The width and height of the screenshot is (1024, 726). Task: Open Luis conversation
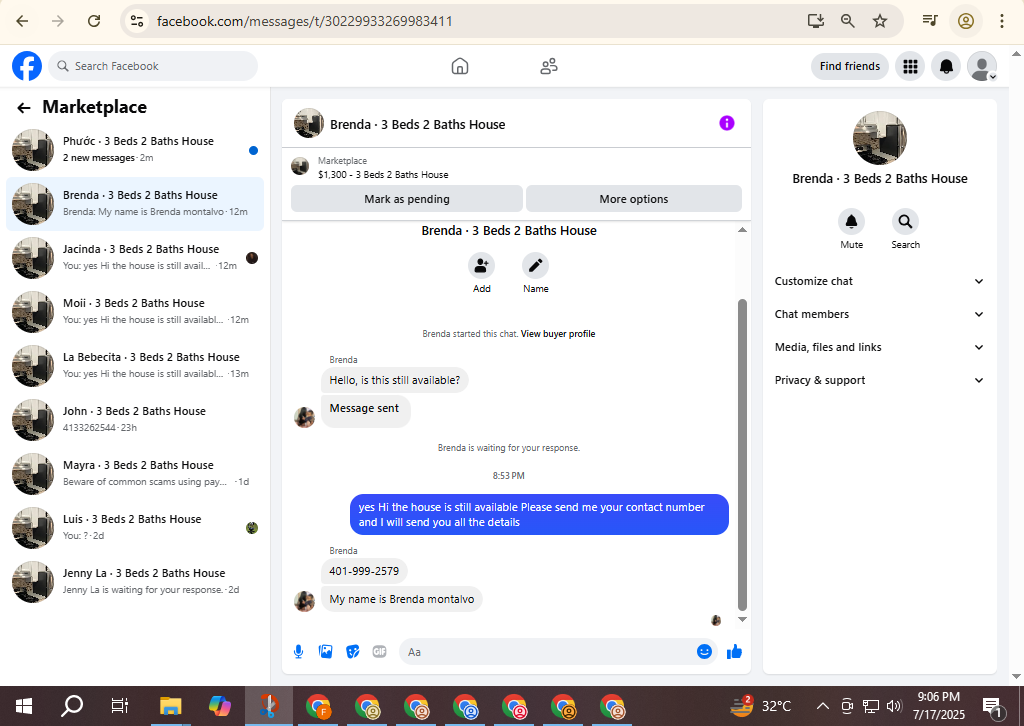(x=135, y=528)
